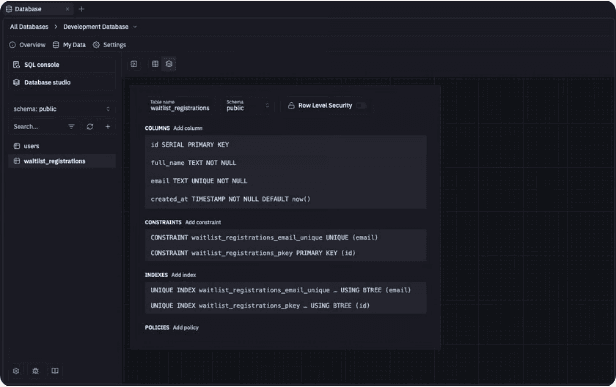Go to the Overview tab

tap(28, 45)
